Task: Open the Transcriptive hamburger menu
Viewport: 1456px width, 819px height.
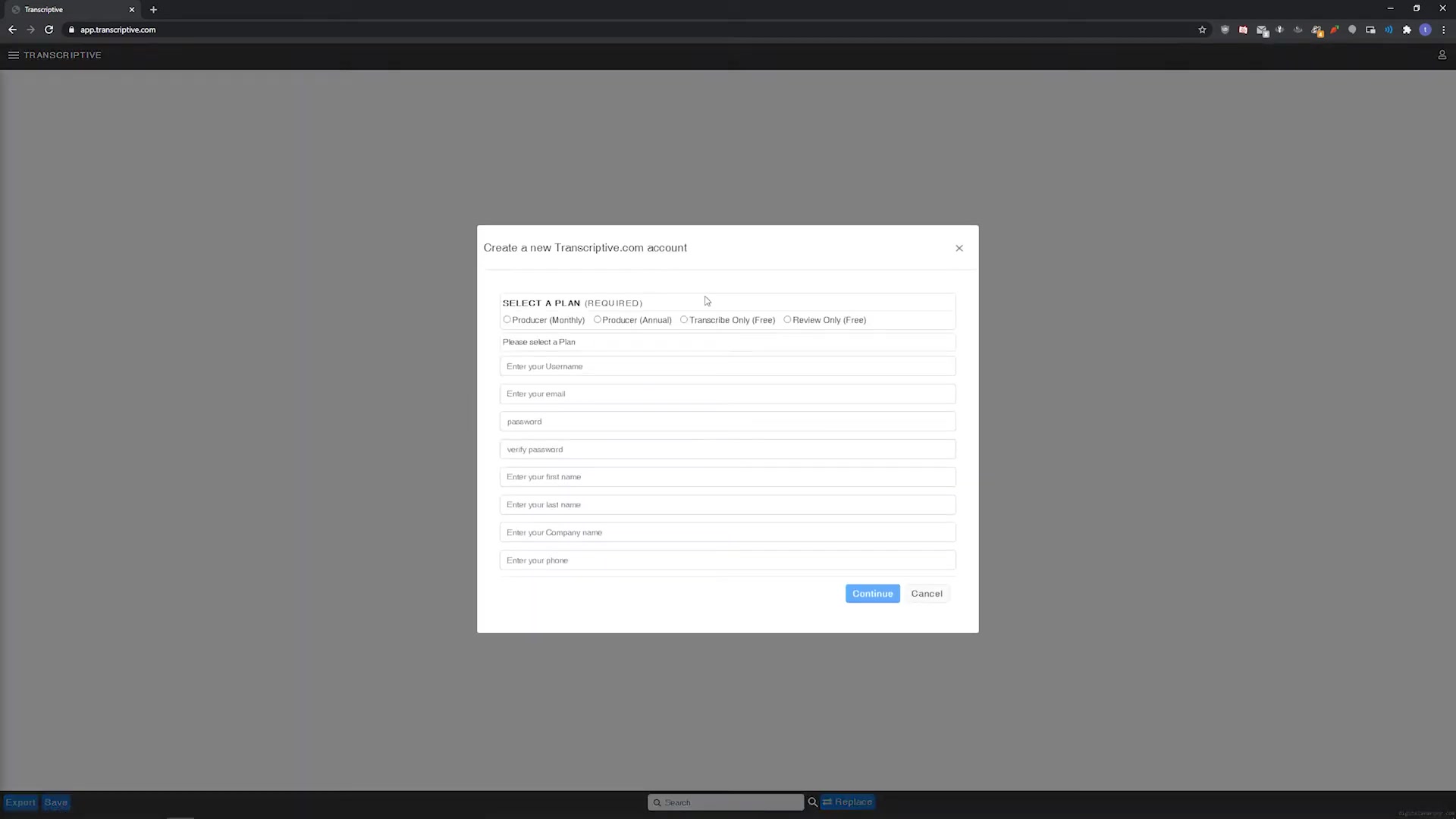Action: point(13,55)
